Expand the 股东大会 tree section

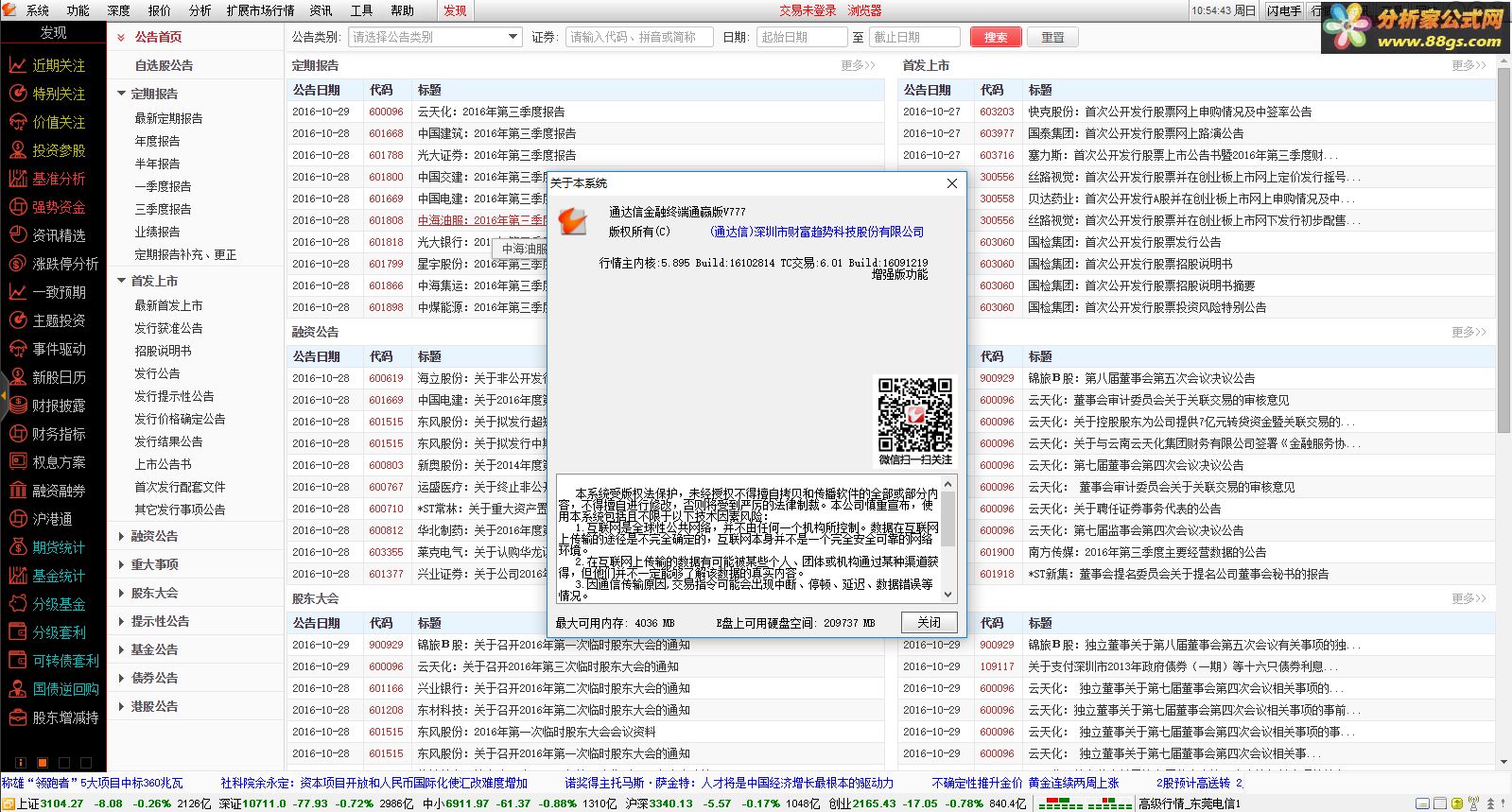(x=121, y=593)
